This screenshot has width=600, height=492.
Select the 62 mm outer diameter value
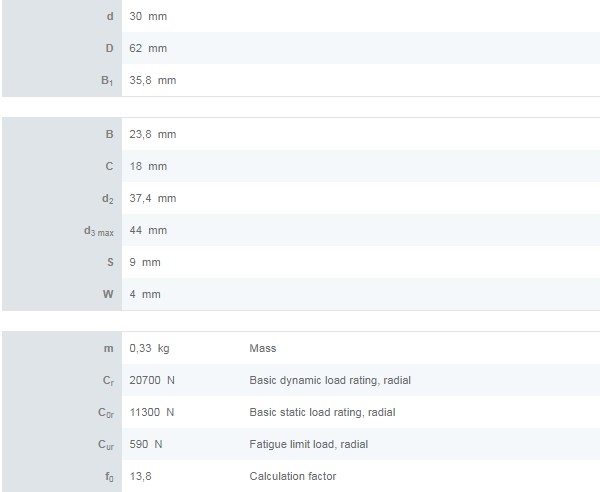tap(148, 48)
